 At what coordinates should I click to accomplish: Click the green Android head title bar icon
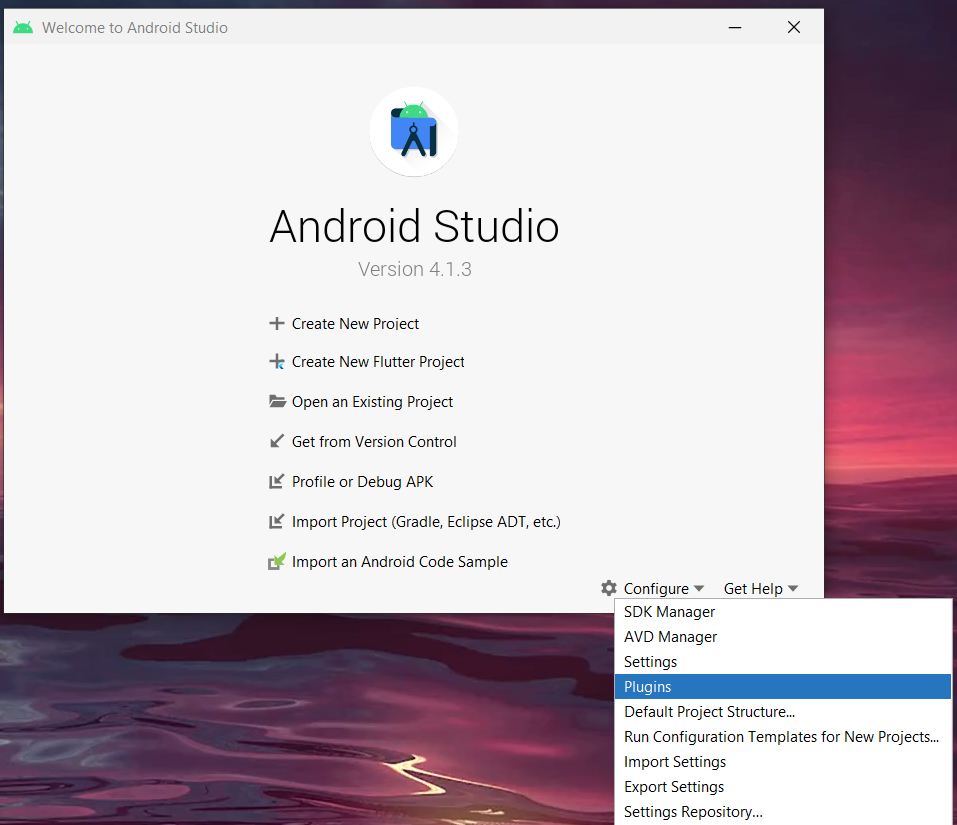pyautogui.click(x=23, y=27)
